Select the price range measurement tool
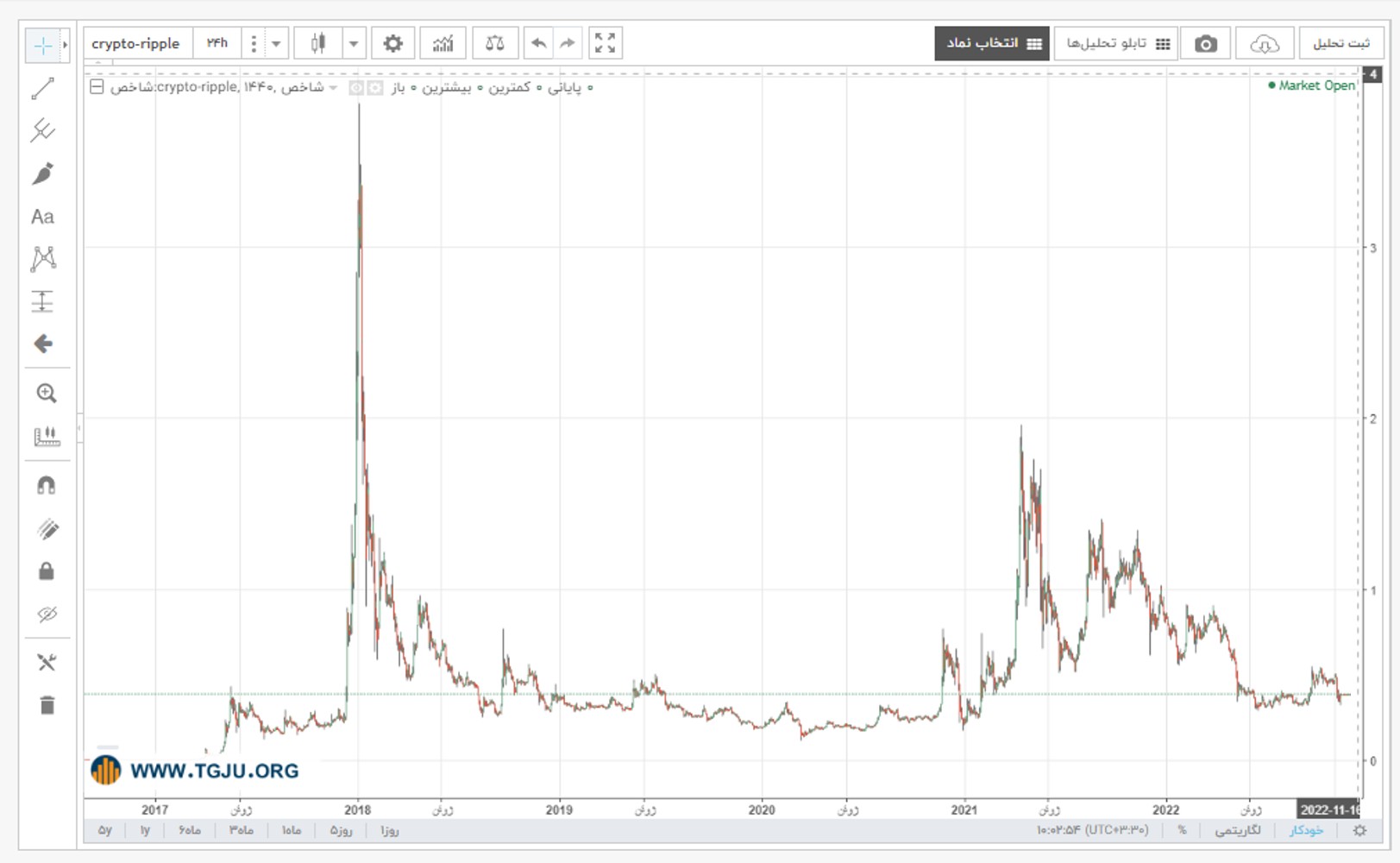 (x=43, y=301)
